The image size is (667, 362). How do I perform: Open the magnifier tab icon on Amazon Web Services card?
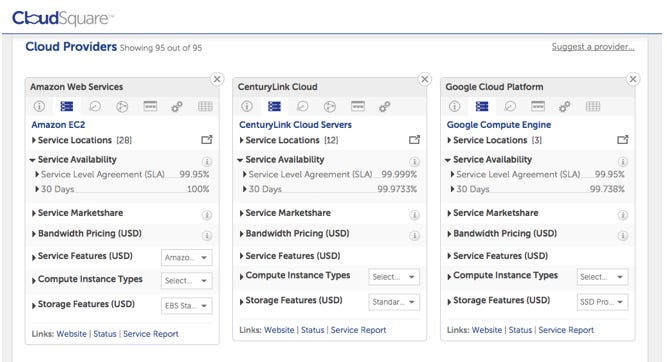94,106
